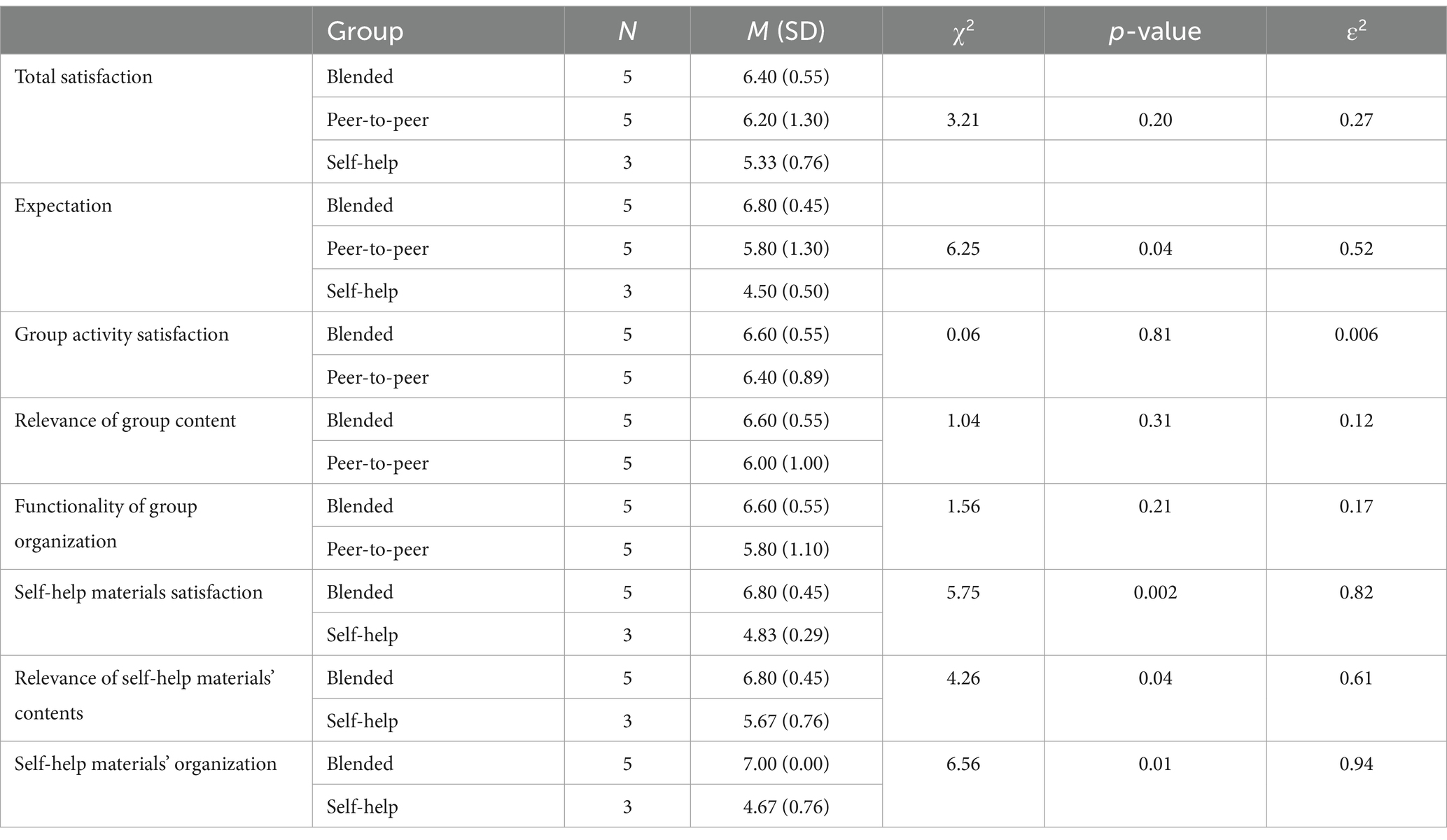Click the p-value column header
The height and width of the screenshot is (840, 1447).
click(x=1155, y=31)
